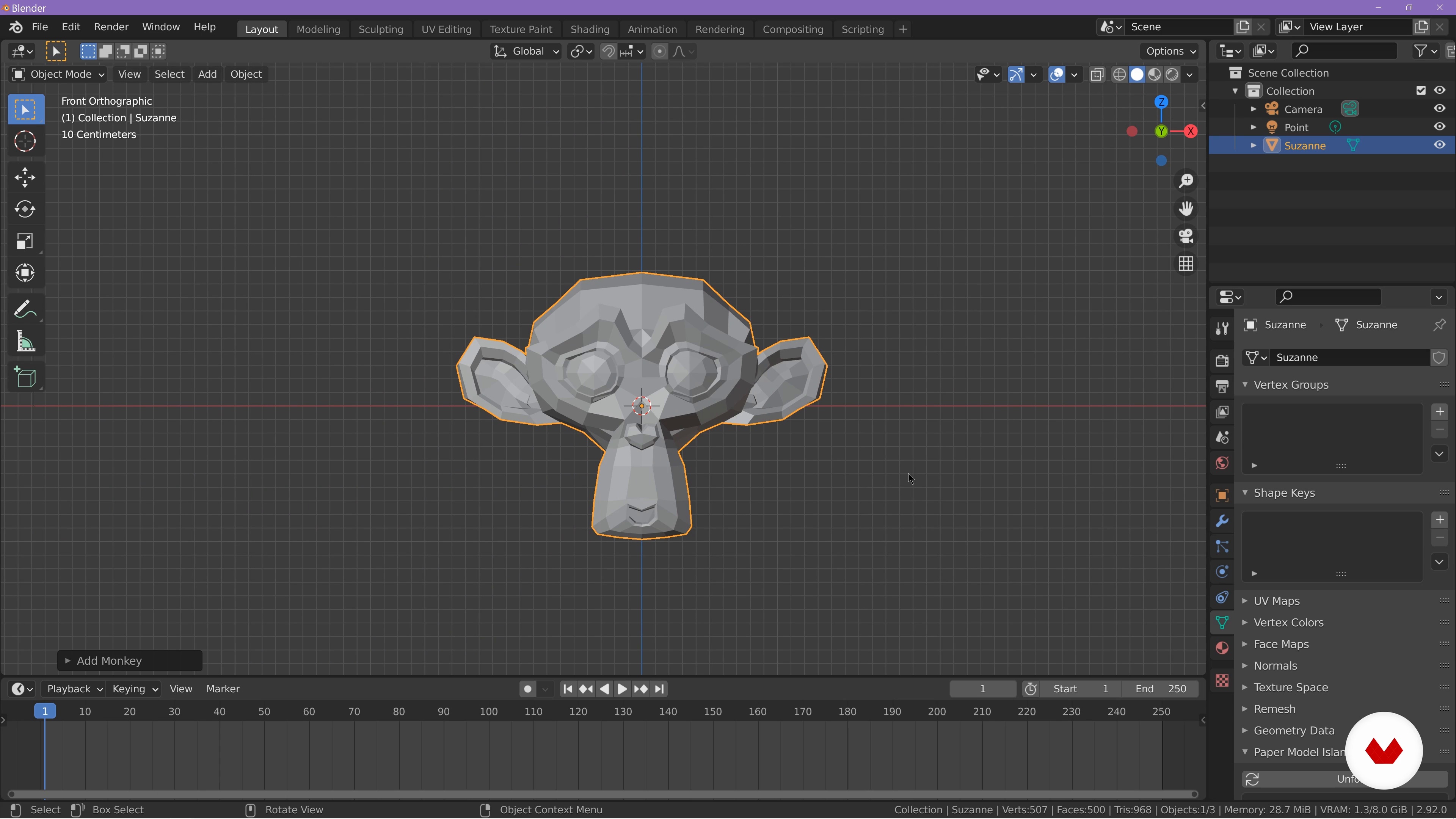Screen dimensions: 1456x819
Task: Toggle camera view icon
Action: coord(1186,236)
